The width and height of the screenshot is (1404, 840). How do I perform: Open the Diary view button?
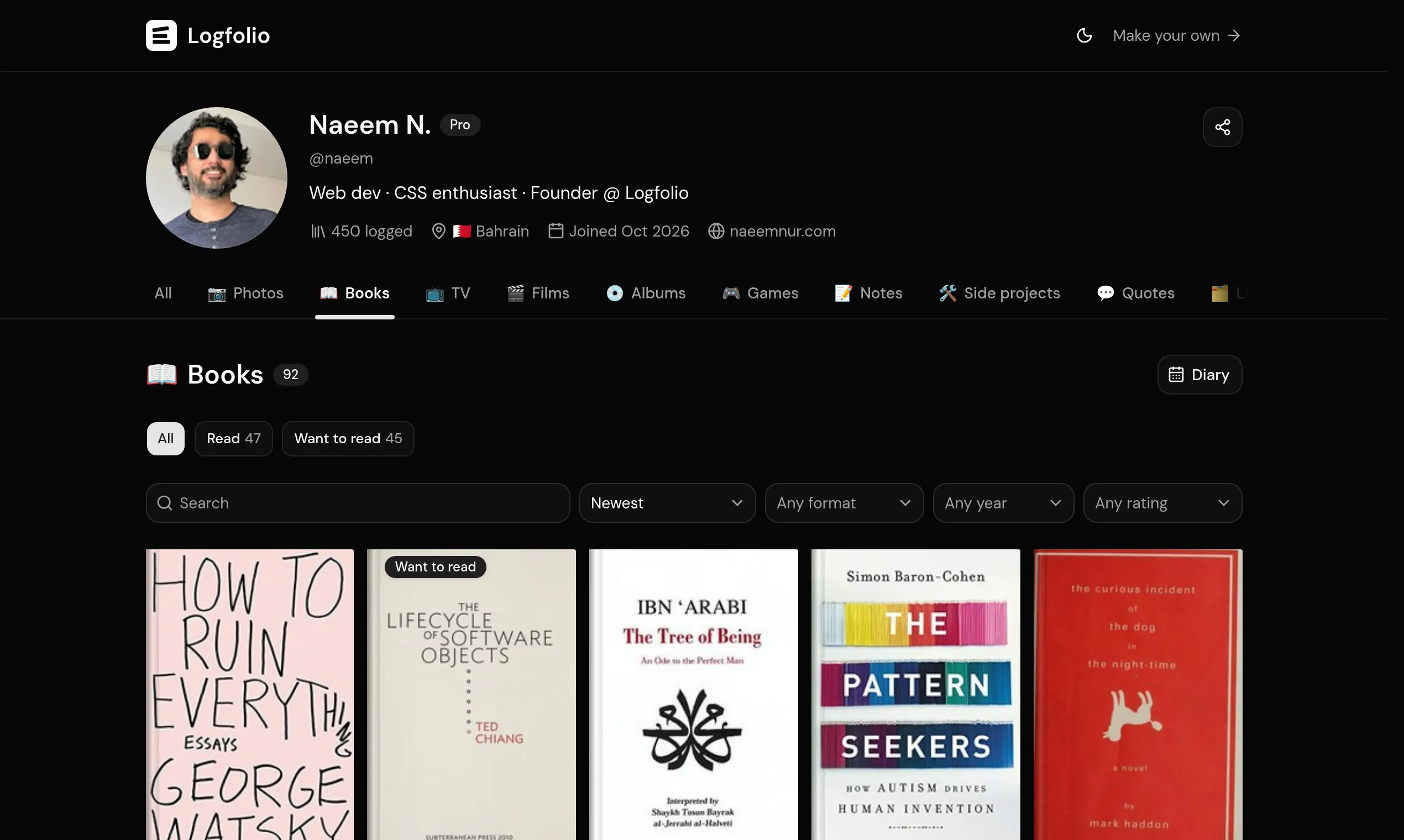(x=1199, y=375)
